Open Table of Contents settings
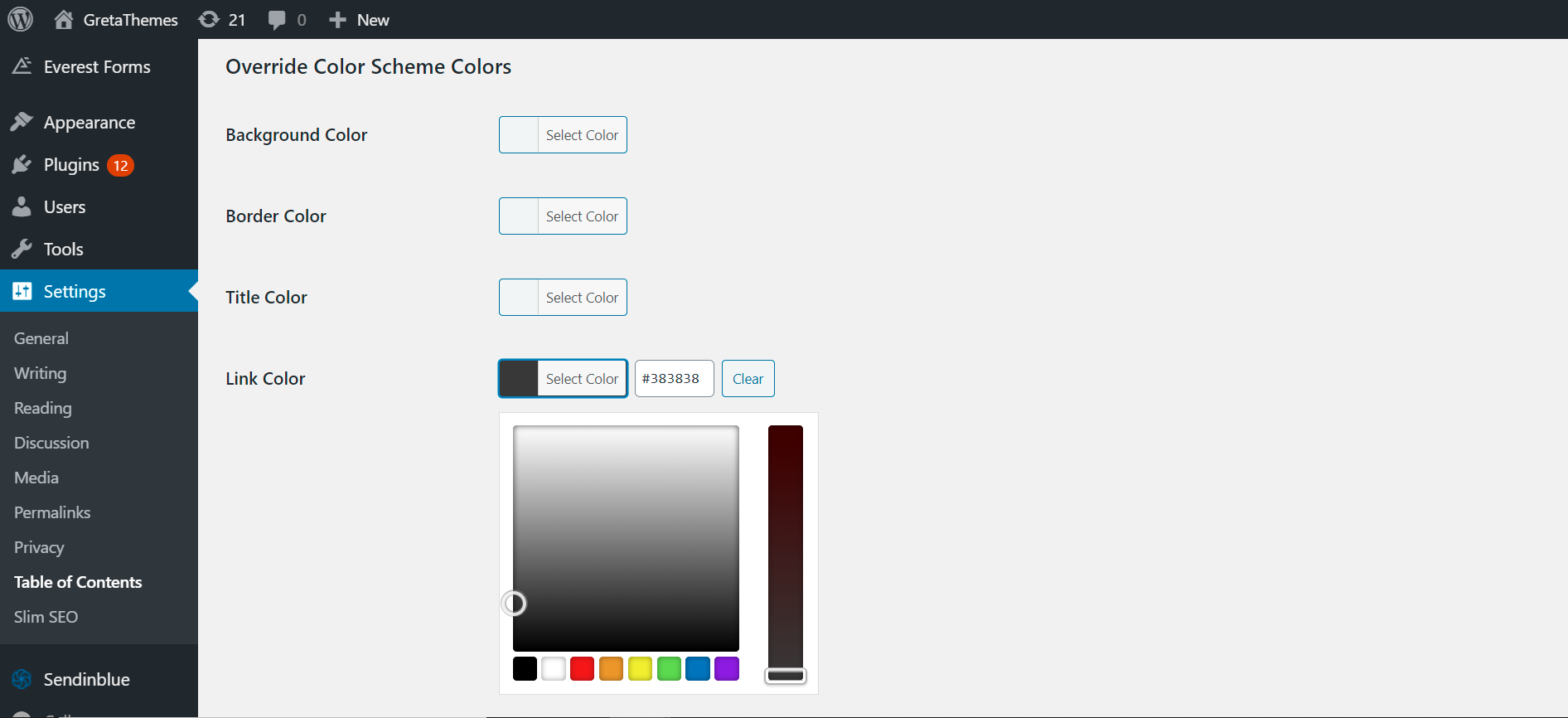1568x718 pixels. [78, 582]
